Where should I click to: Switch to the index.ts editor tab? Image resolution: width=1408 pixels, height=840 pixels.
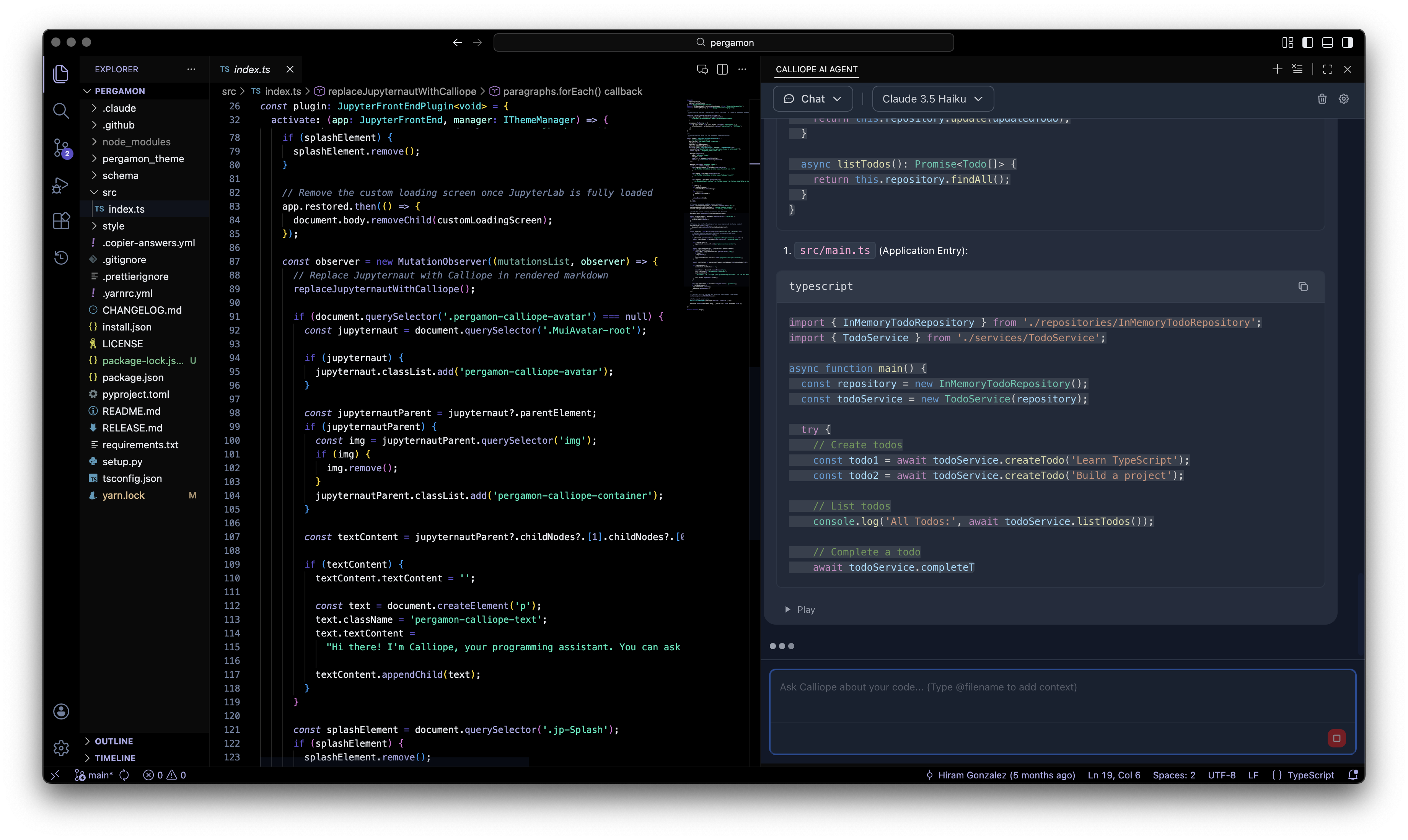[x=251, y=70]
